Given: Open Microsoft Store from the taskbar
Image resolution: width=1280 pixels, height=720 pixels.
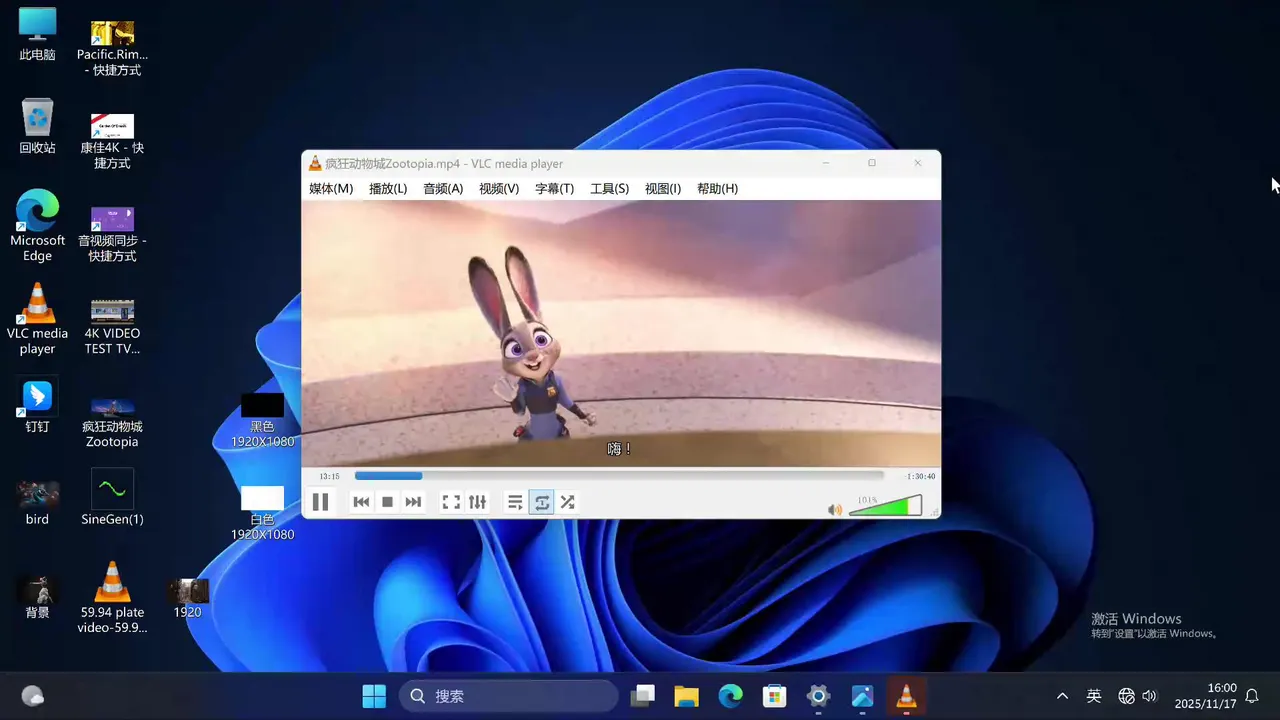Looking at the screenshot, I should [x=774, y=696].
